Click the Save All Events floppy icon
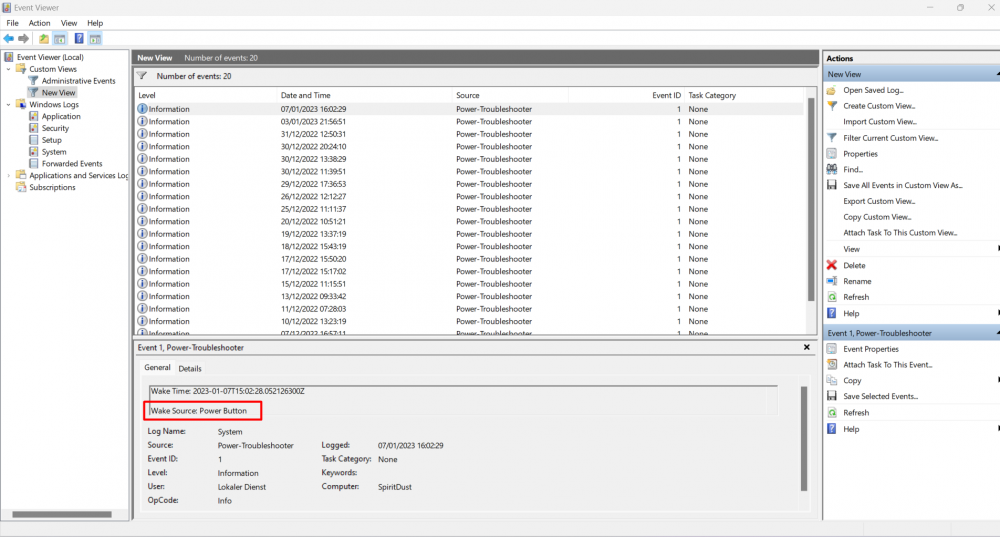Image resolution: width=1000 pixels, height=537 pixels. (x=832, y=185)
